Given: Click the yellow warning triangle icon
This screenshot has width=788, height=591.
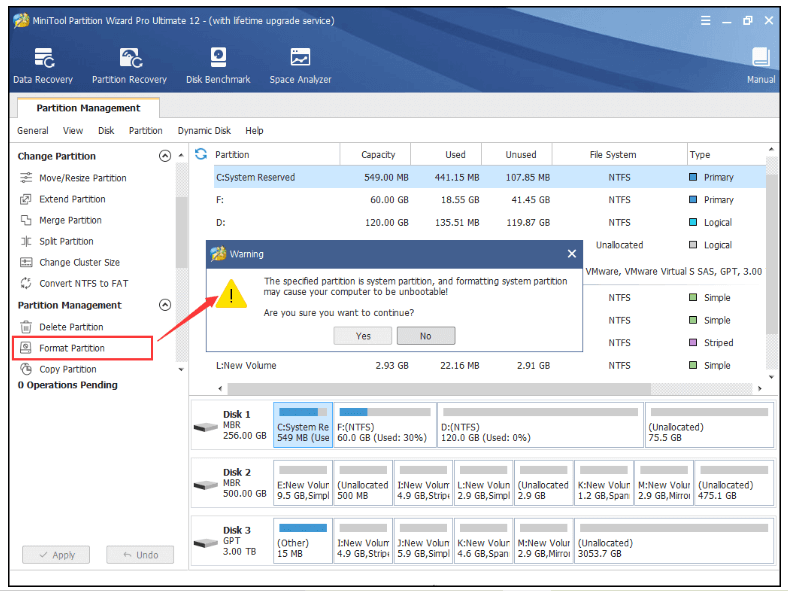Looking at the screenshot, I should (x=231, y=294).
